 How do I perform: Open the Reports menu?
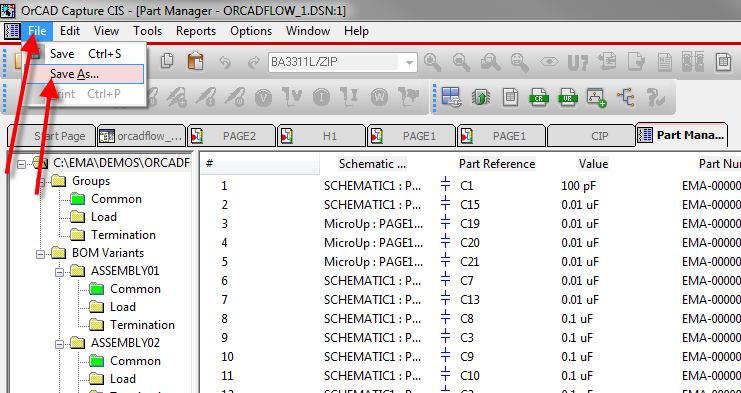click(x=196, y=31)
